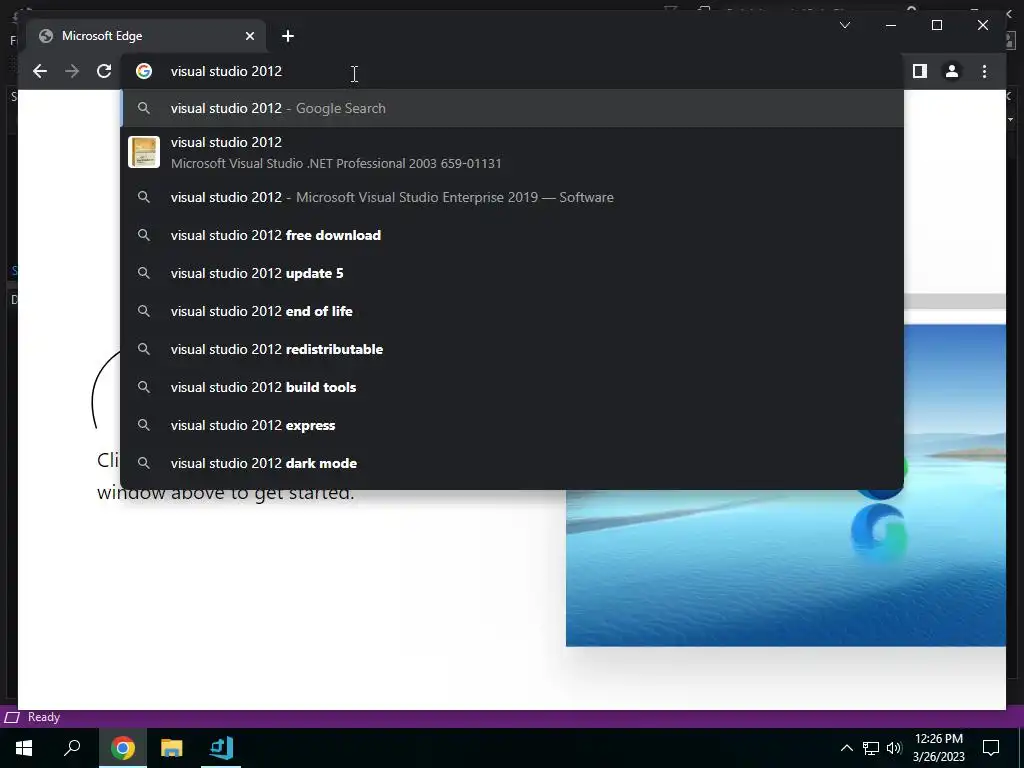Screen dimensions: 1024x768
Task: Select 'visual studio 2012 build tools' suggestion
Action: [513, 387]
